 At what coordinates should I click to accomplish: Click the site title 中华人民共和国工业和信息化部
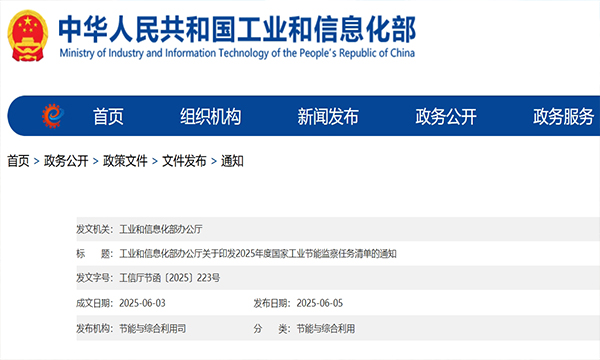point(237,29)
